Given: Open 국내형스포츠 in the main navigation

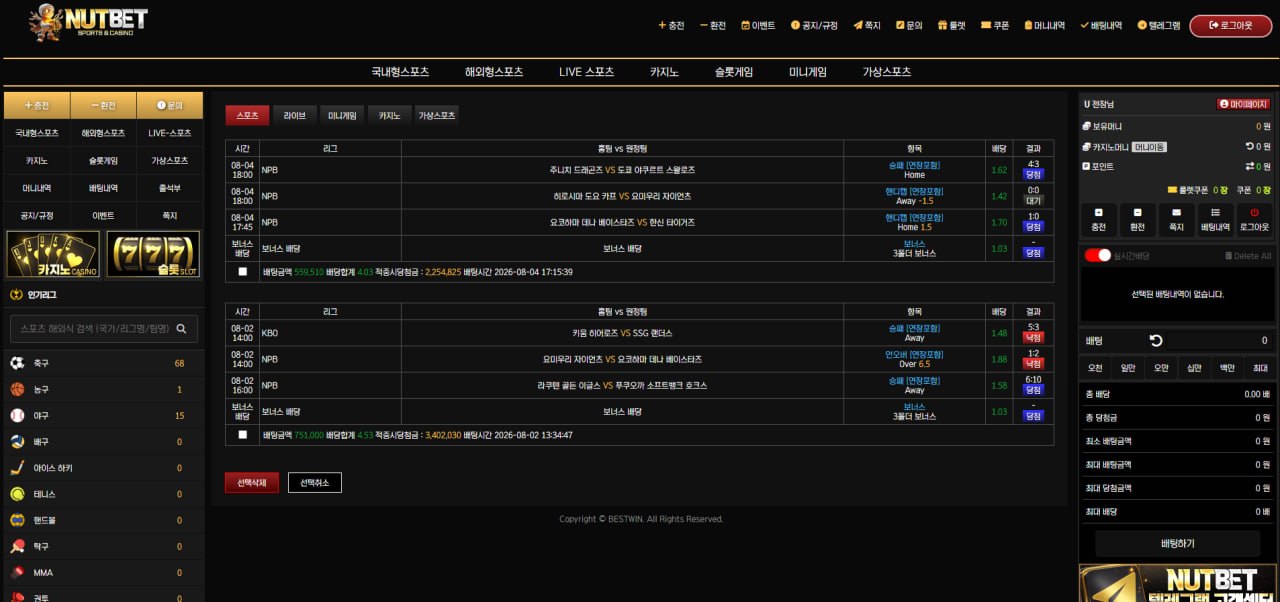Looking at the screenshot, I should 400,72.
